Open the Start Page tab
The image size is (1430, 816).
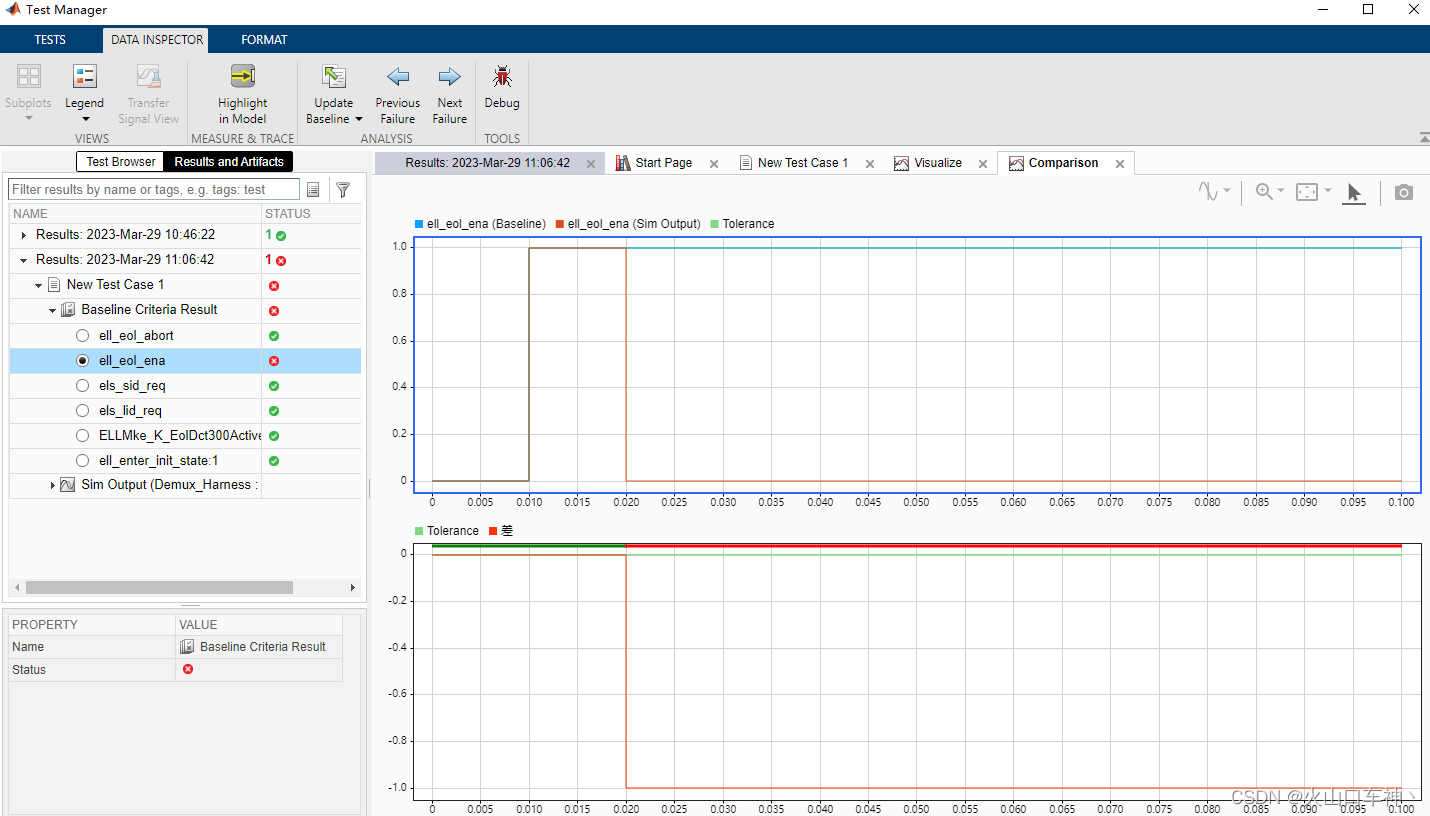[664, 163]
